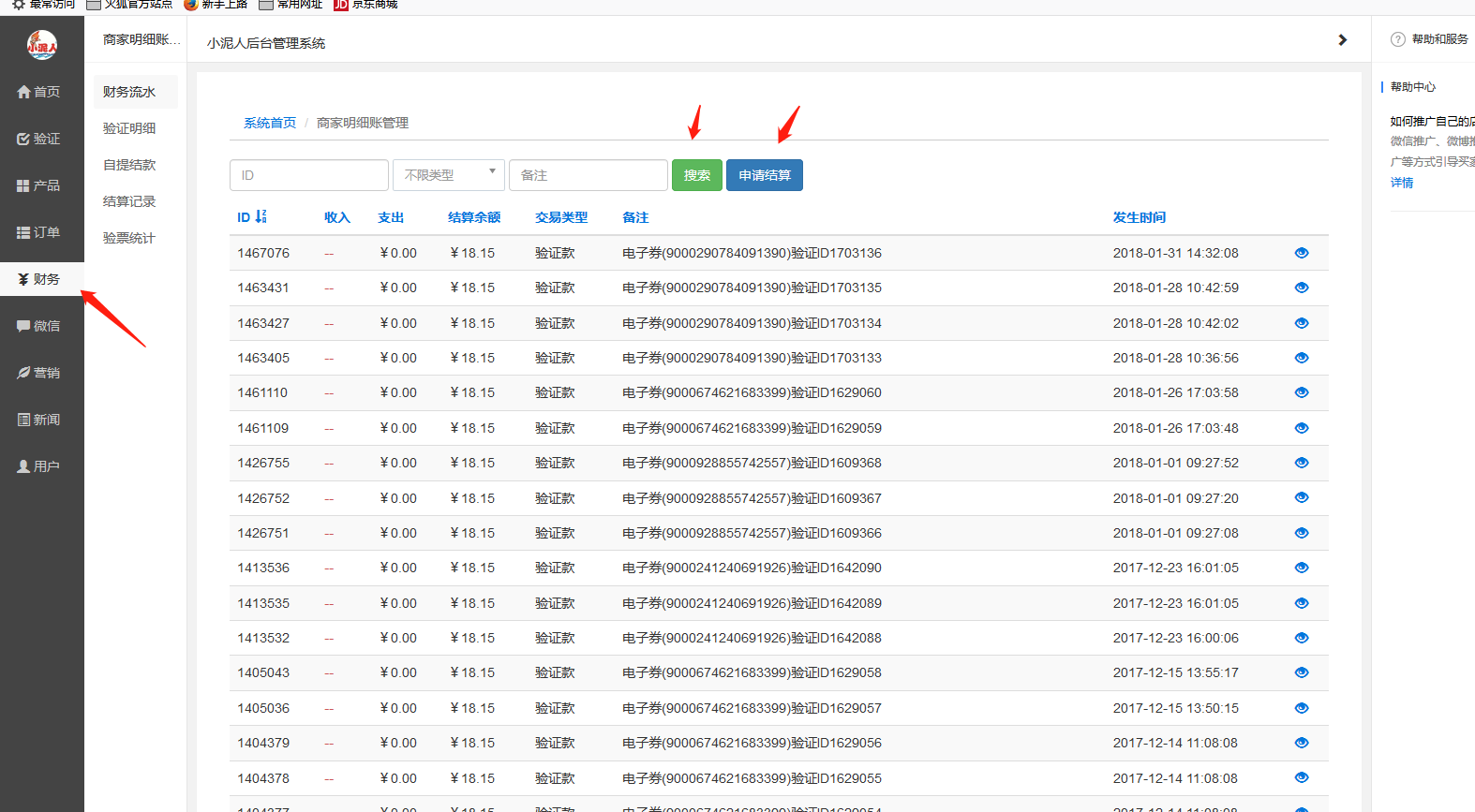The image size is (1475, 812).
Task: Open the 验证 verification sidebar item
Action: click(x=38, y=139)
